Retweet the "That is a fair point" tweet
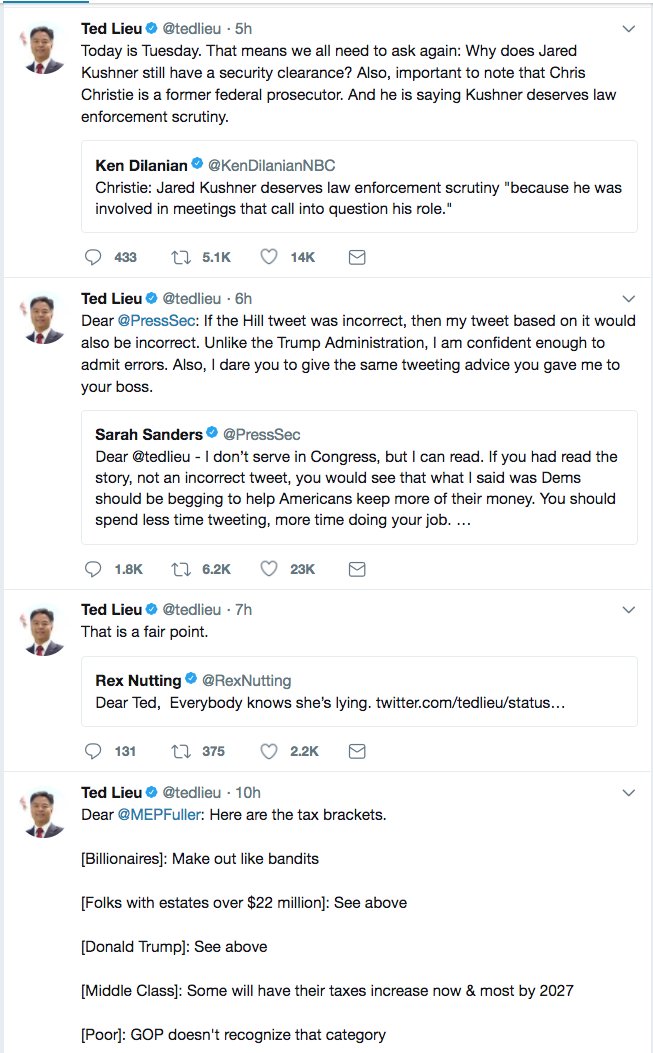 pos(182,751)
